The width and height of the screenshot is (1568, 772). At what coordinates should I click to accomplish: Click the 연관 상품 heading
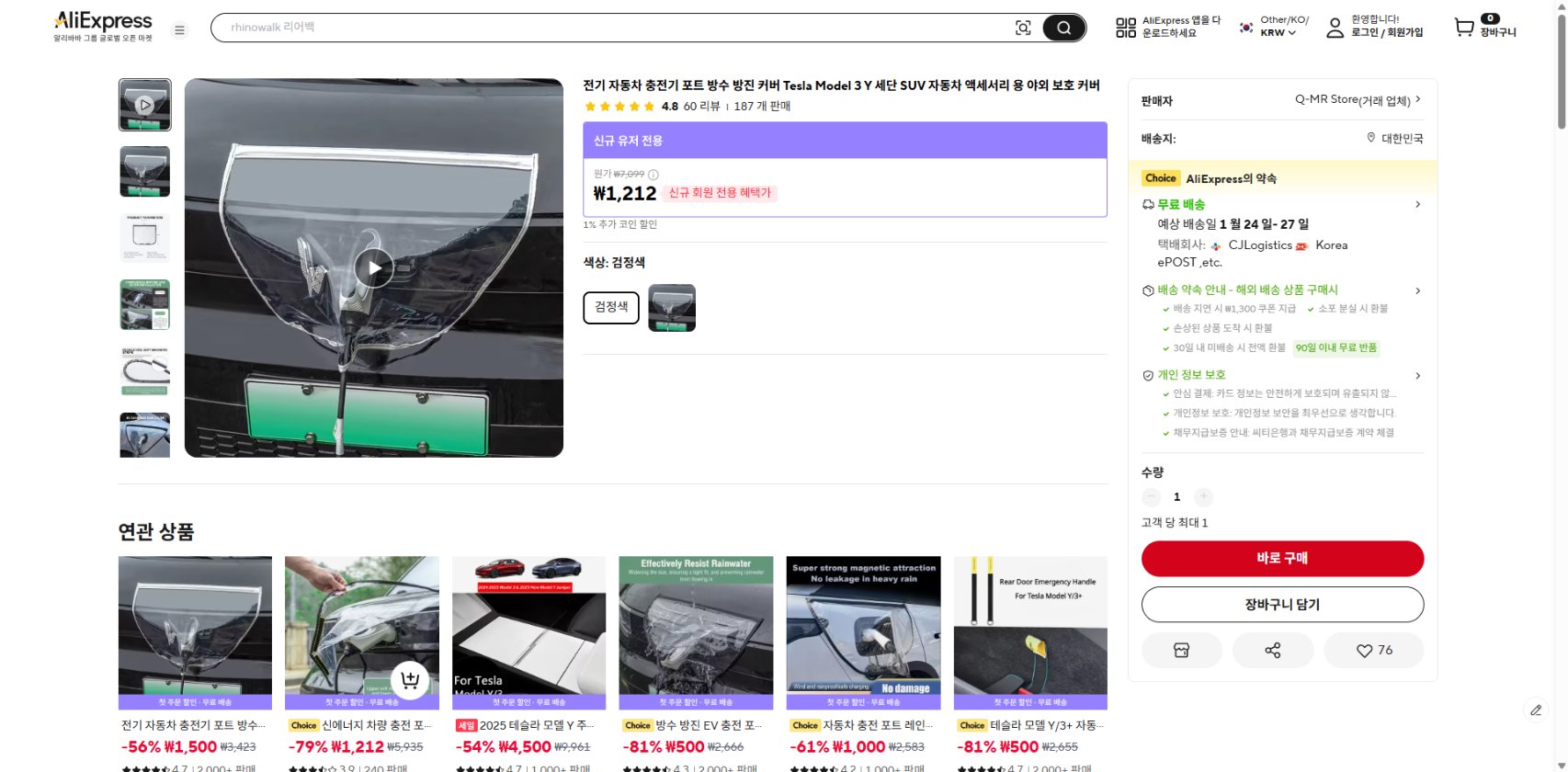coord(156,532)
